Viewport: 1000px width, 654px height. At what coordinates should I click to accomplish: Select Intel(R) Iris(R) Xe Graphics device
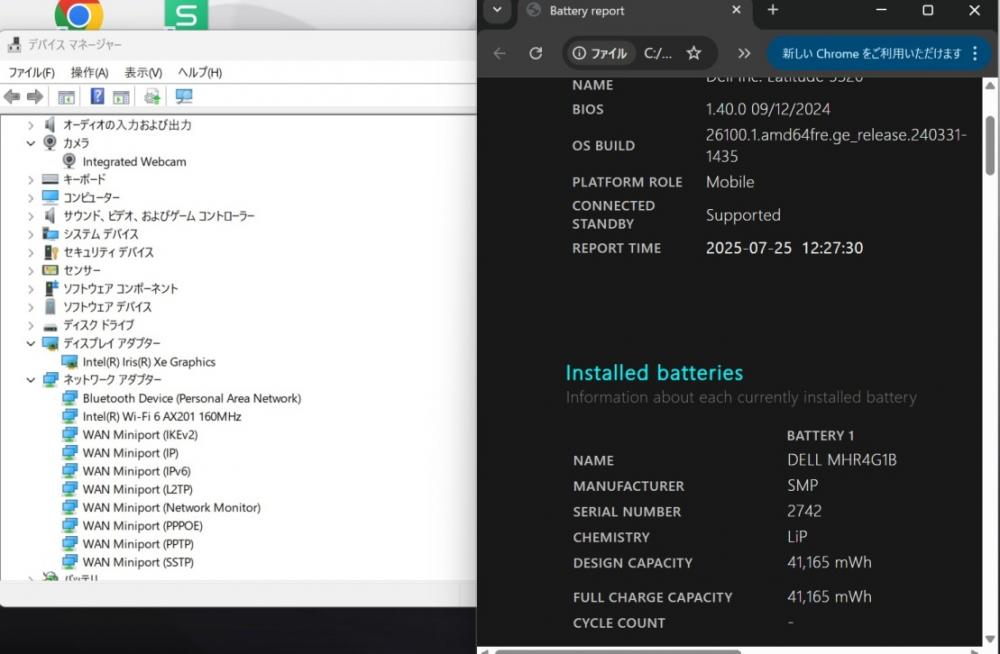tap(149, 362)
